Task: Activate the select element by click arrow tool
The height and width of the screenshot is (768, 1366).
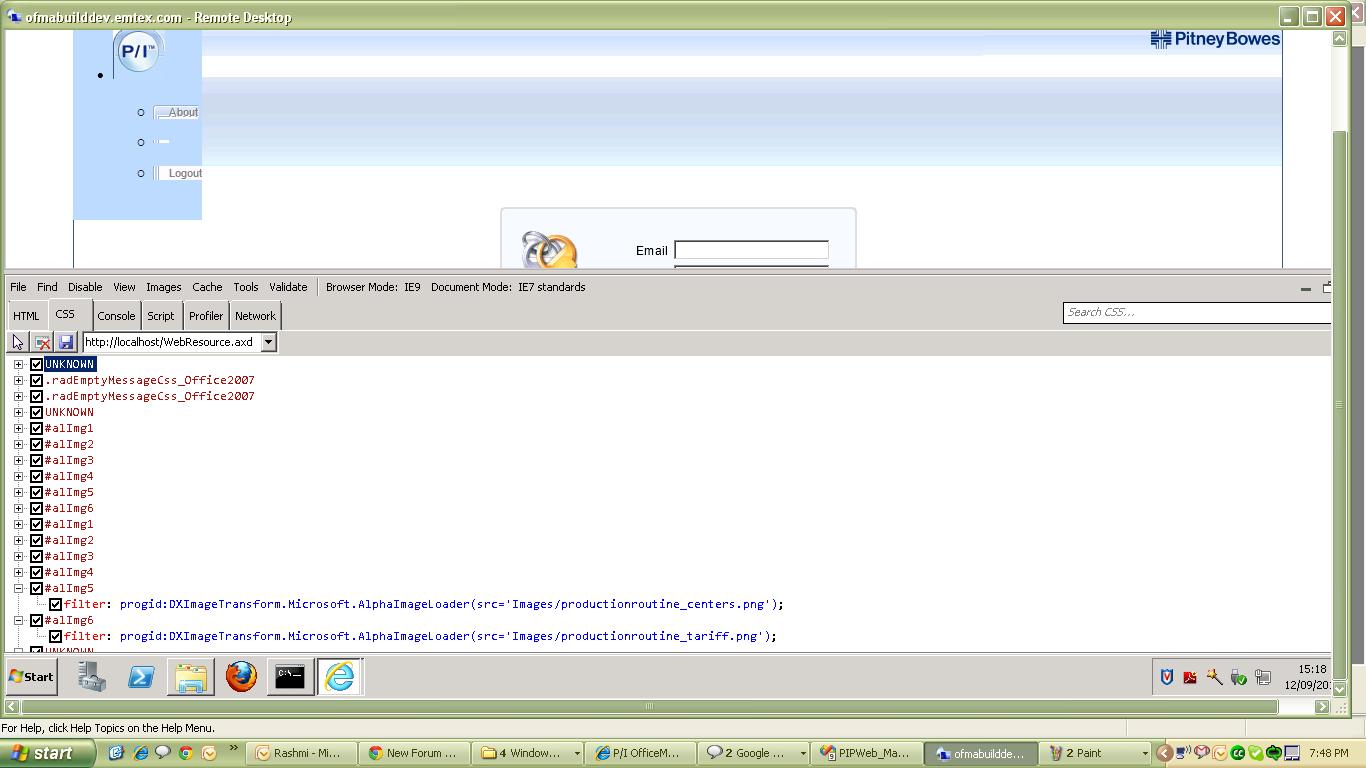Action: click(18, 342)
